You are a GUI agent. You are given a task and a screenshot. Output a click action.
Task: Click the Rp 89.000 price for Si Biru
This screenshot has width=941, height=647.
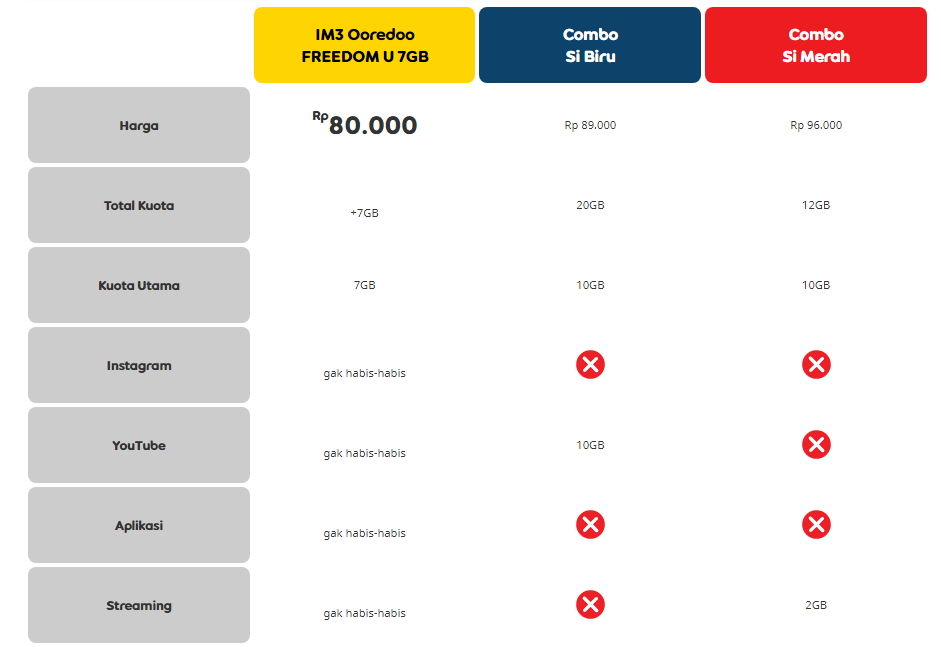(x=590, y=125)
